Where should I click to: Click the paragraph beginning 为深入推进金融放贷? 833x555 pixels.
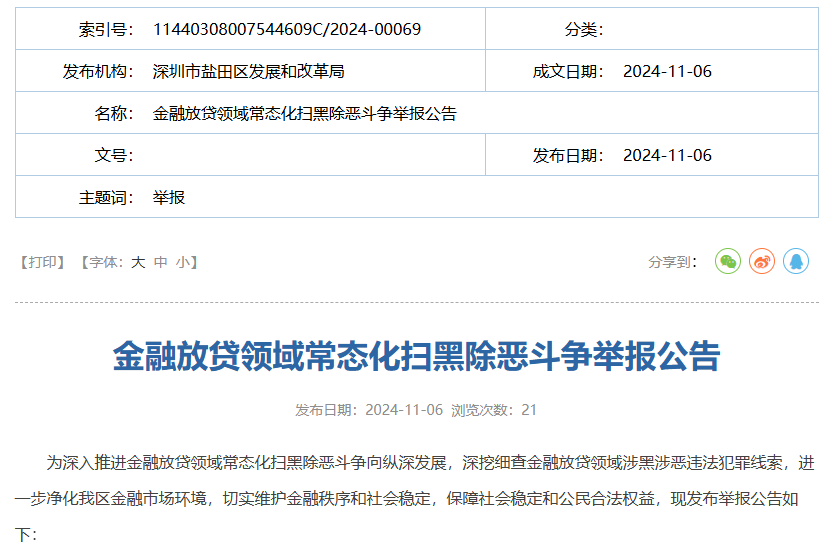(415, 499)
